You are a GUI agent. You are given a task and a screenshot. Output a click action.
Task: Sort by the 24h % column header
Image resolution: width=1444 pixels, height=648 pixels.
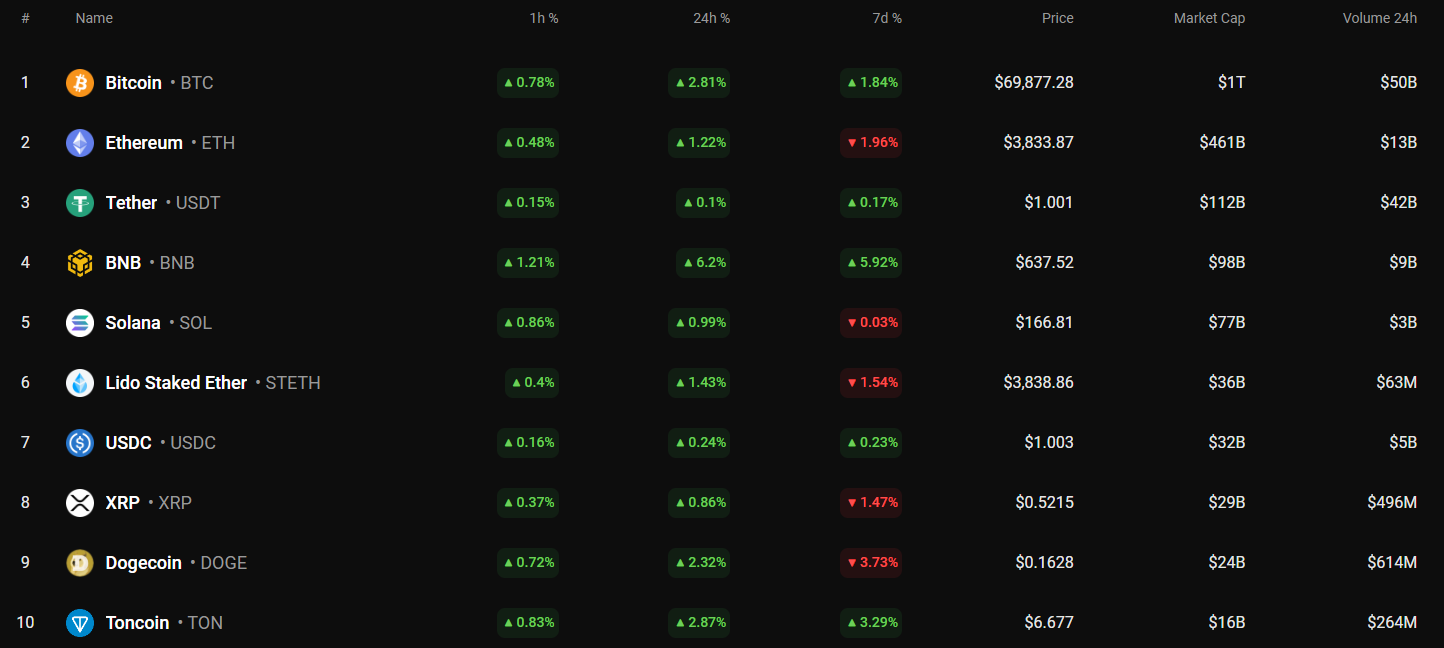coord(711,18)
